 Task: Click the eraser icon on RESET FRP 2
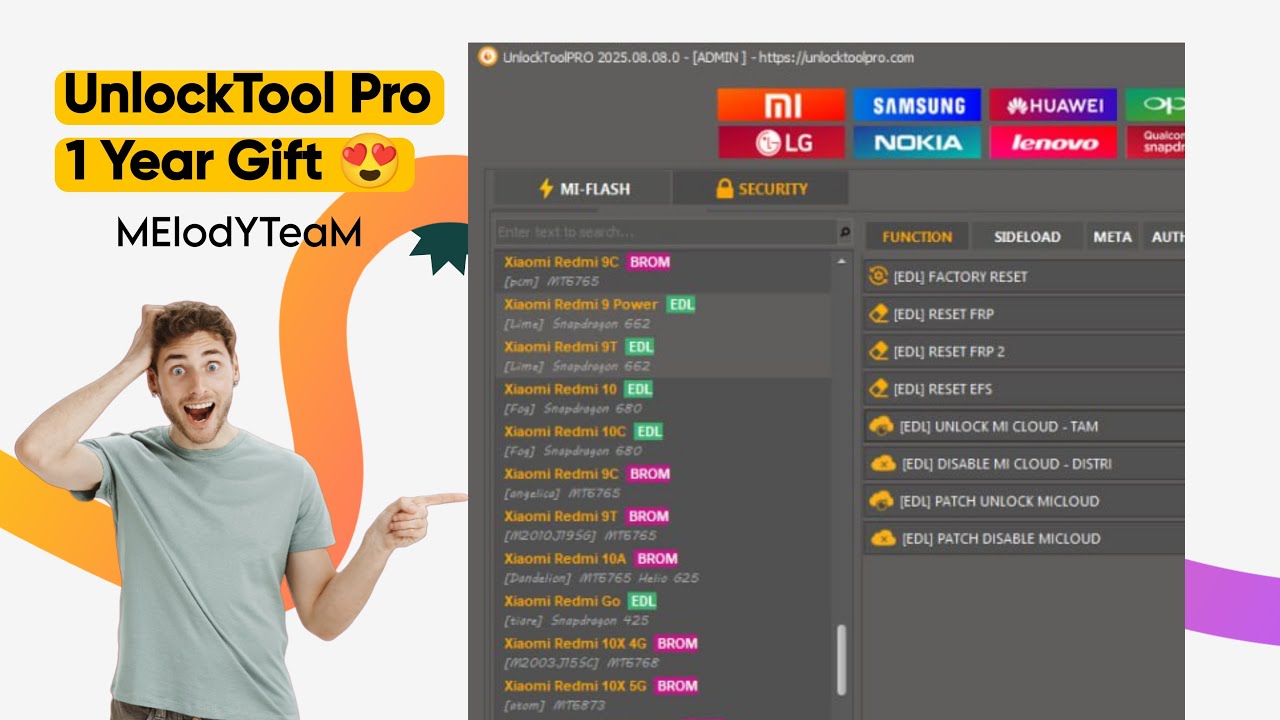pos(879,351)
